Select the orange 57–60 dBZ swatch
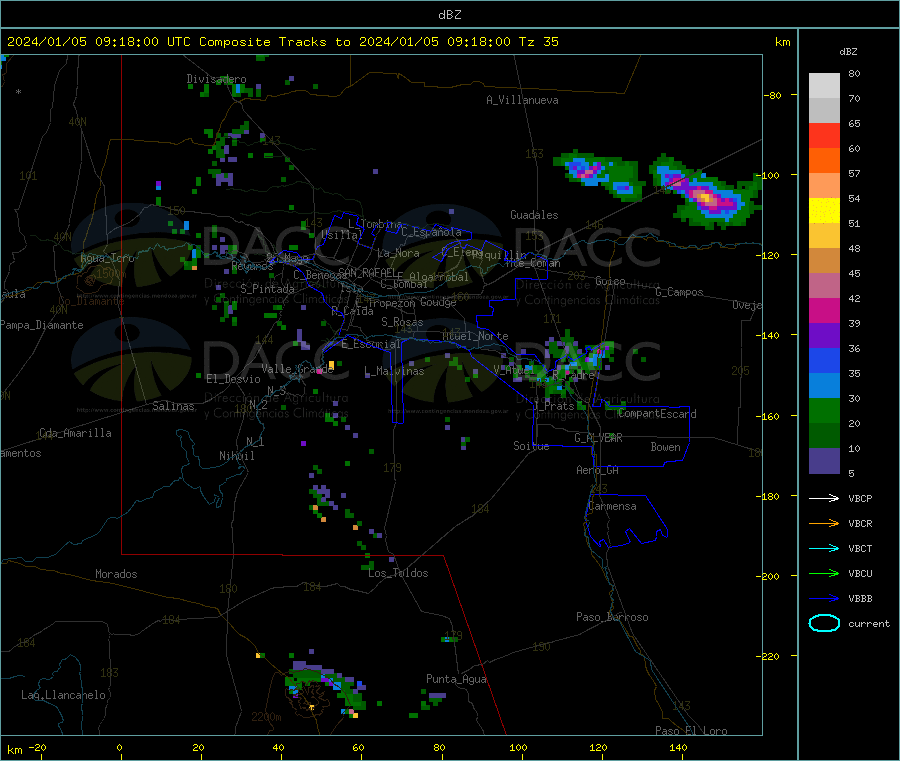The width and height of the screenshot is (900, 761). pos(824,161)
